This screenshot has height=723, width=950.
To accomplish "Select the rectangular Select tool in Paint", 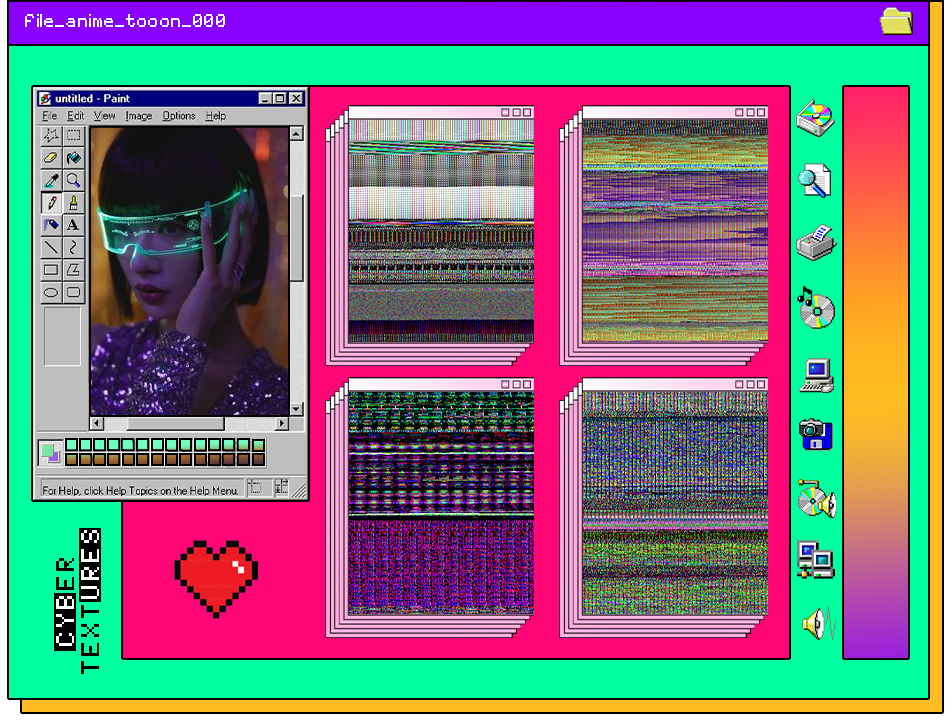I will pyautogui.click(x=73, y=135).
